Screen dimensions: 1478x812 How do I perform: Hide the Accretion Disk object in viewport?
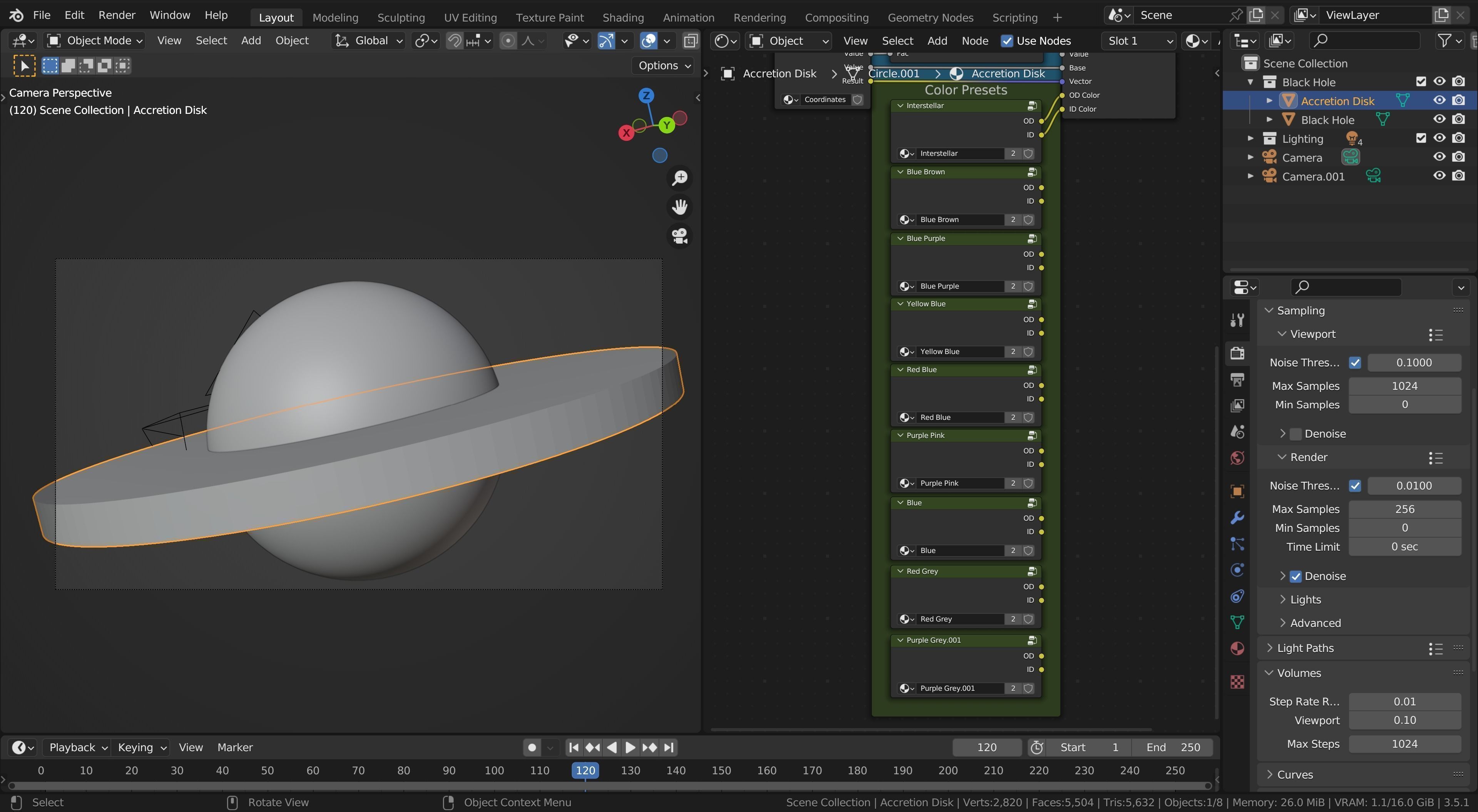(x=1439, y=100)
